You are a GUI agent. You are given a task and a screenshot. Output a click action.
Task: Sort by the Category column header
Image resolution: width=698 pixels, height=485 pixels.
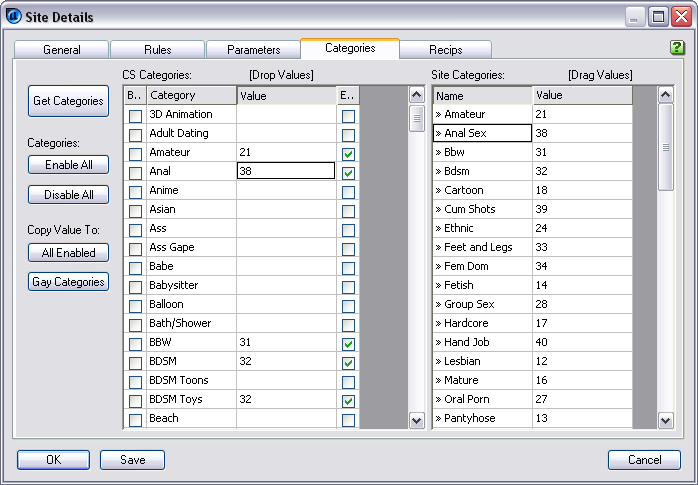(190, 95)
